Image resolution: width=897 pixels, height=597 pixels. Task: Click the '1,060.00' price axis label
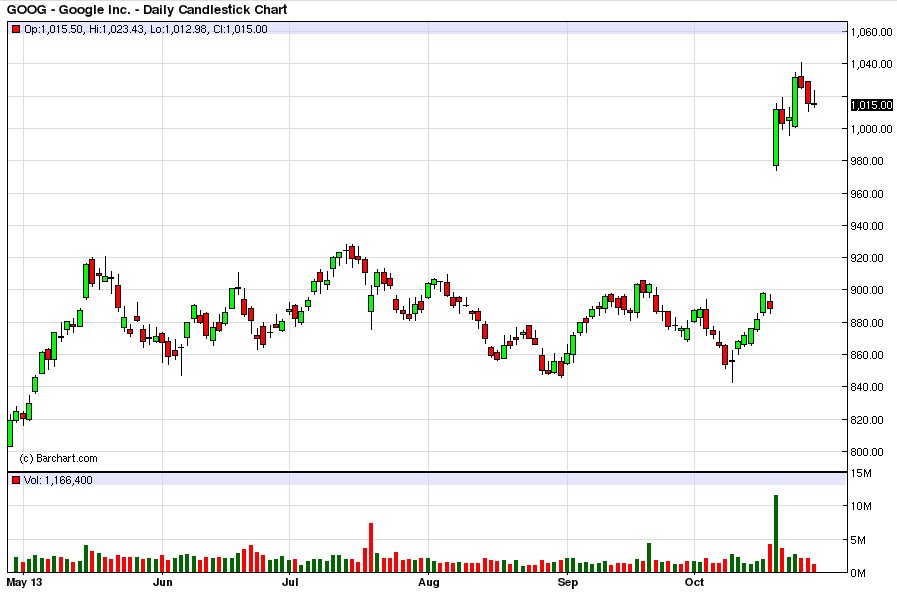871,32
